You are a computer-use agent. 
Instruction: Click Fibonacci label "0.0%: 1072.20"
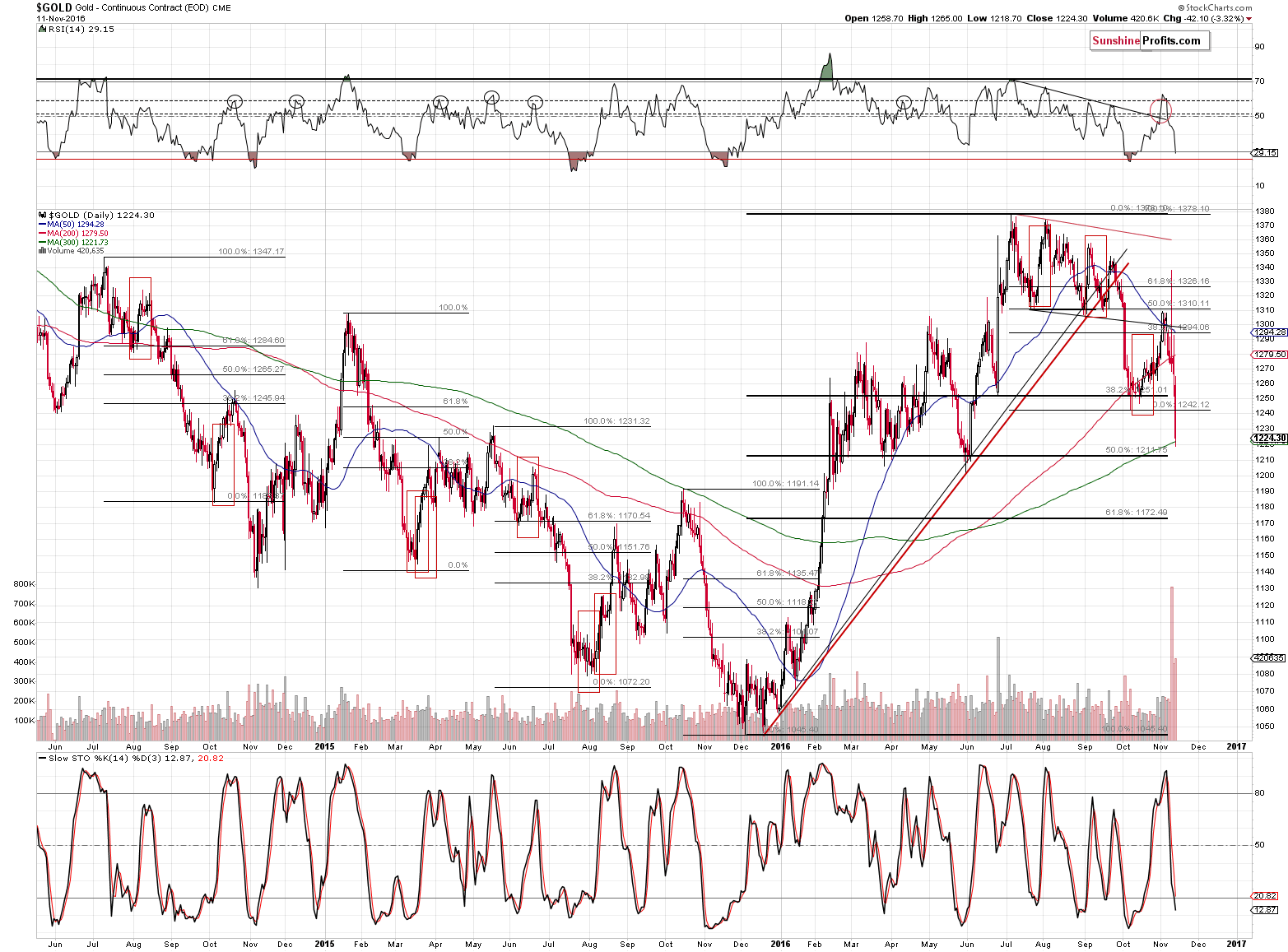[x=621, y=682]
